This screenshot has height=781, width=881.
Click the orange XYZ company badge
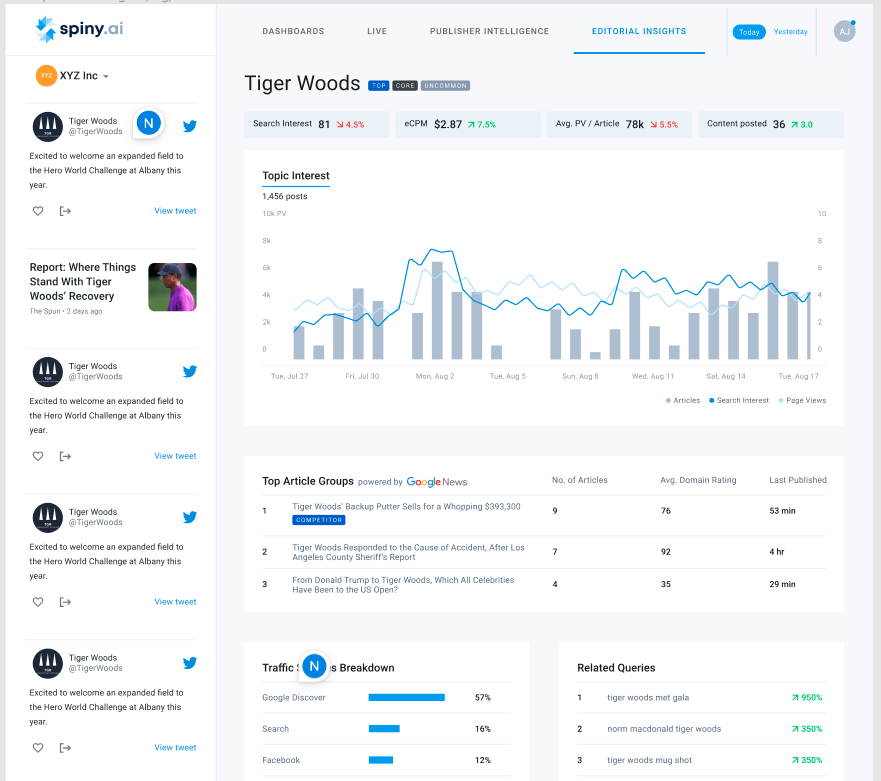[x=46, y=76]
